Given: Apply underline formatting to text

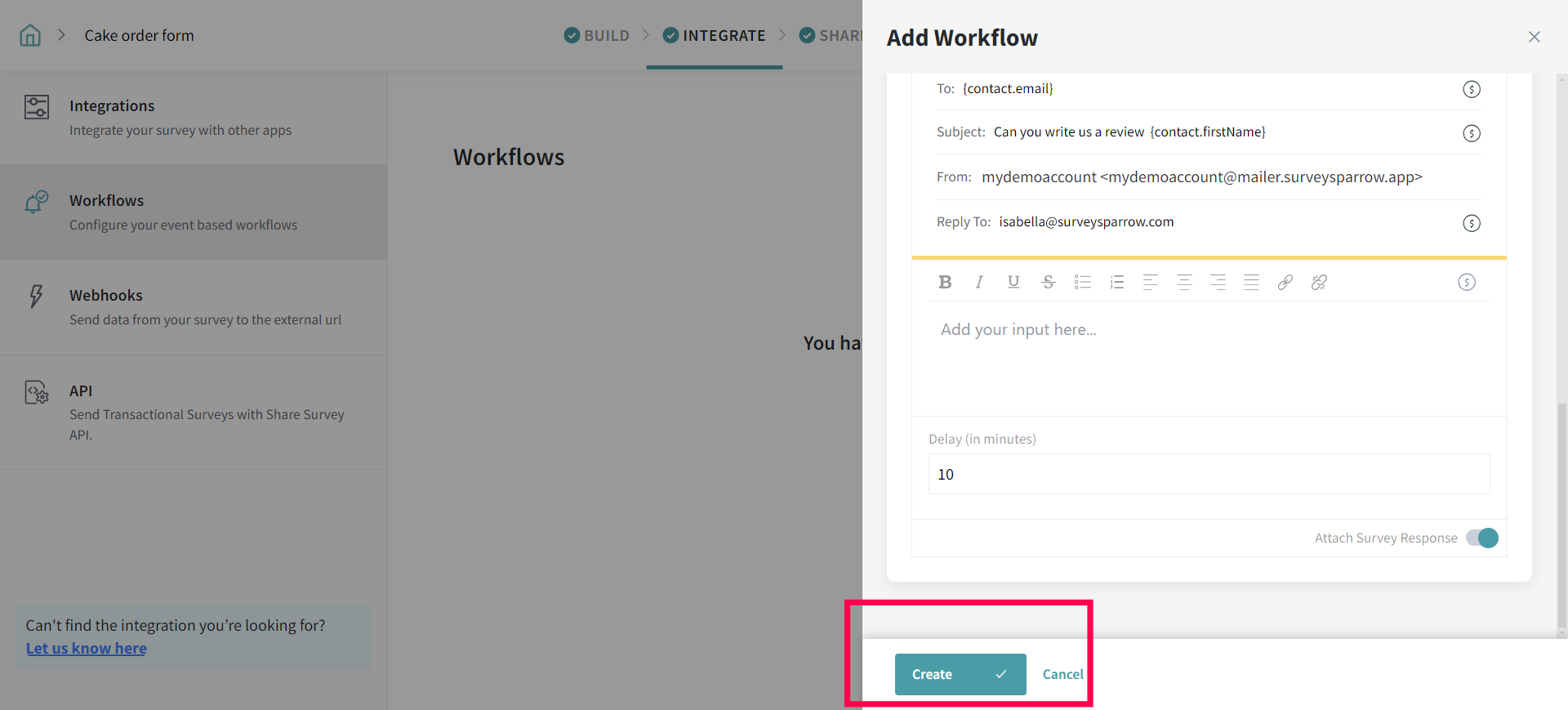Looking at the screenshot, I should pos(1013,282).
